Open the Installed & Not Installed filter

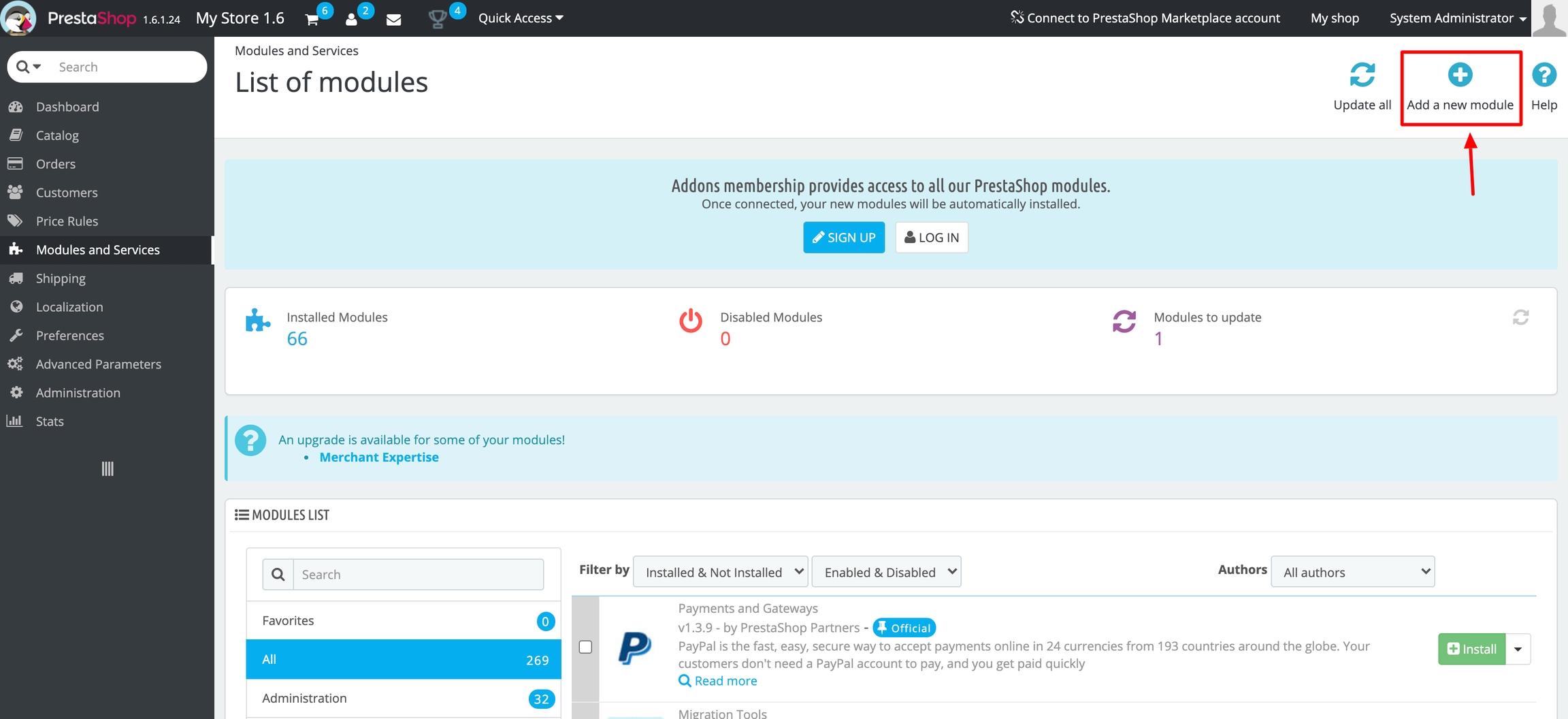click(720, 572)
